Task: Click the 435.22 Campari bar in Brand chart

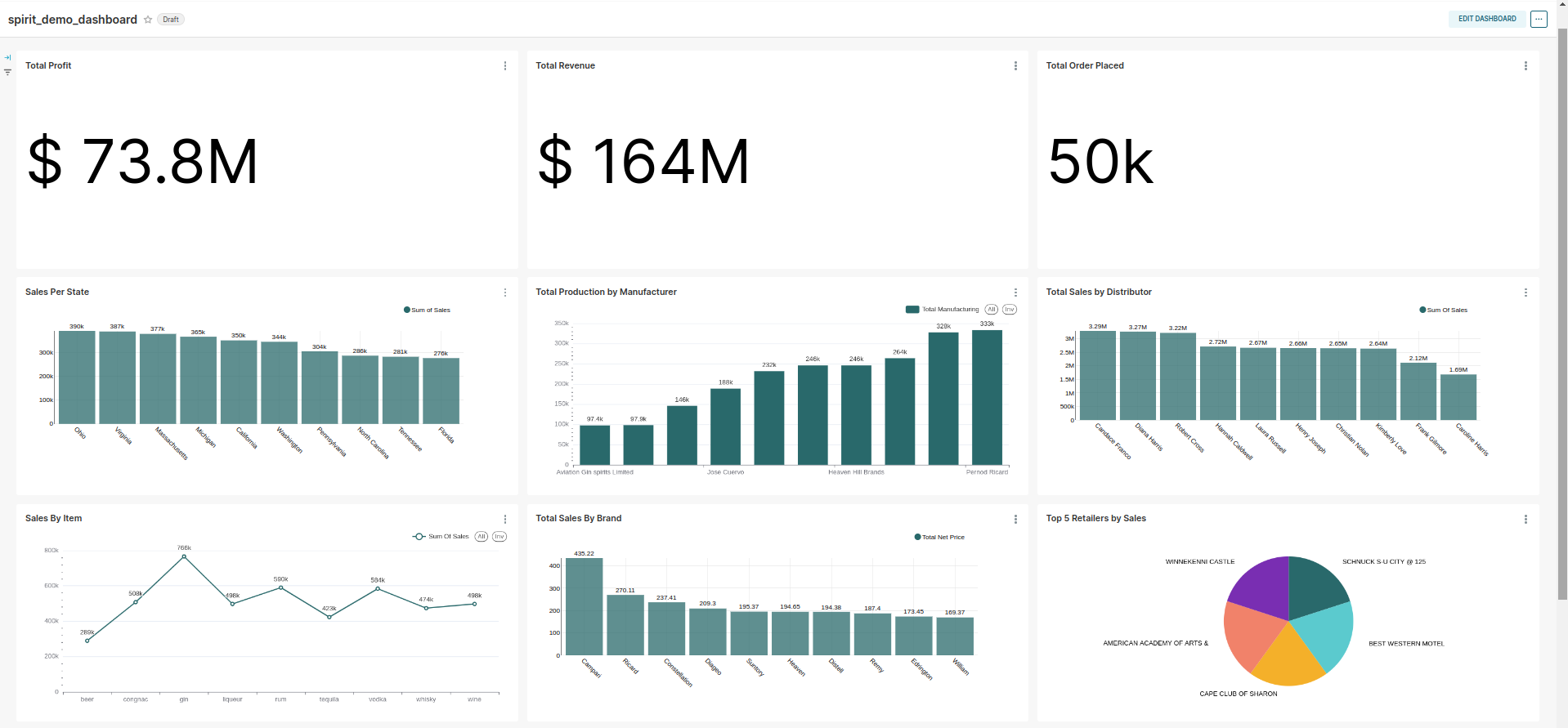Action: pos(584,607)
